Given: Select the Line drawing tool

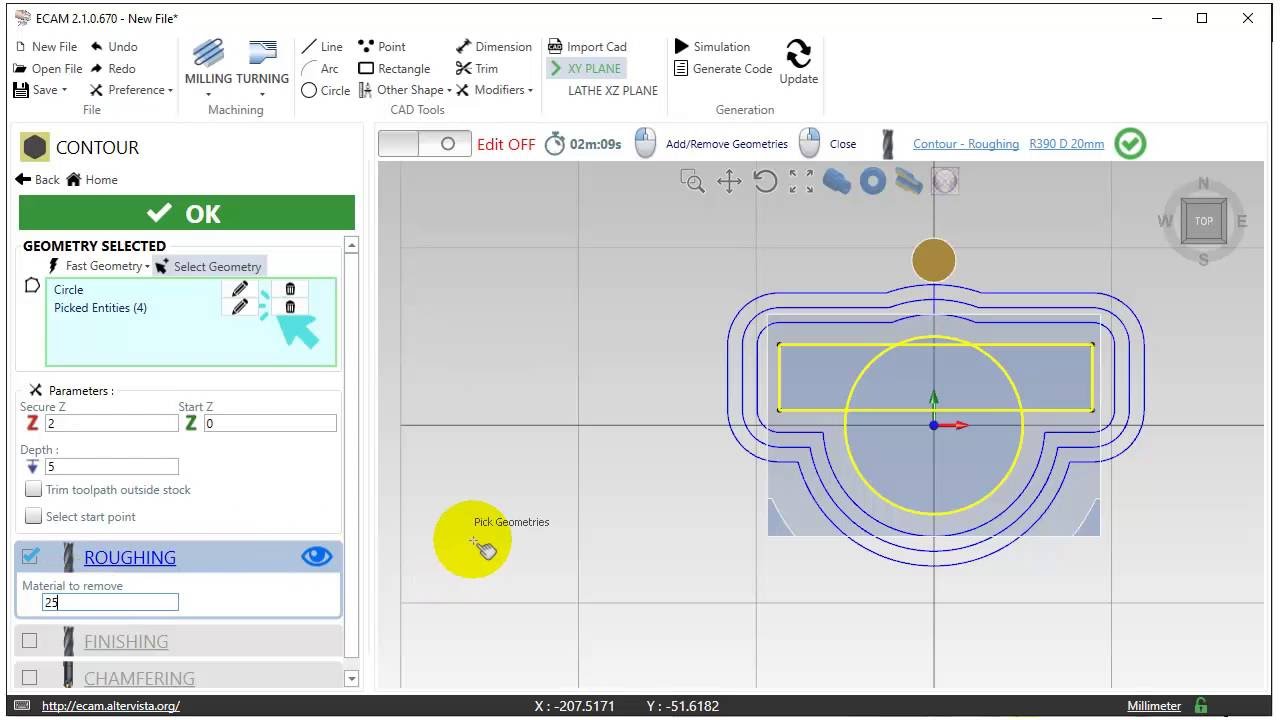Looking at the screenshot, I should 322,47.
